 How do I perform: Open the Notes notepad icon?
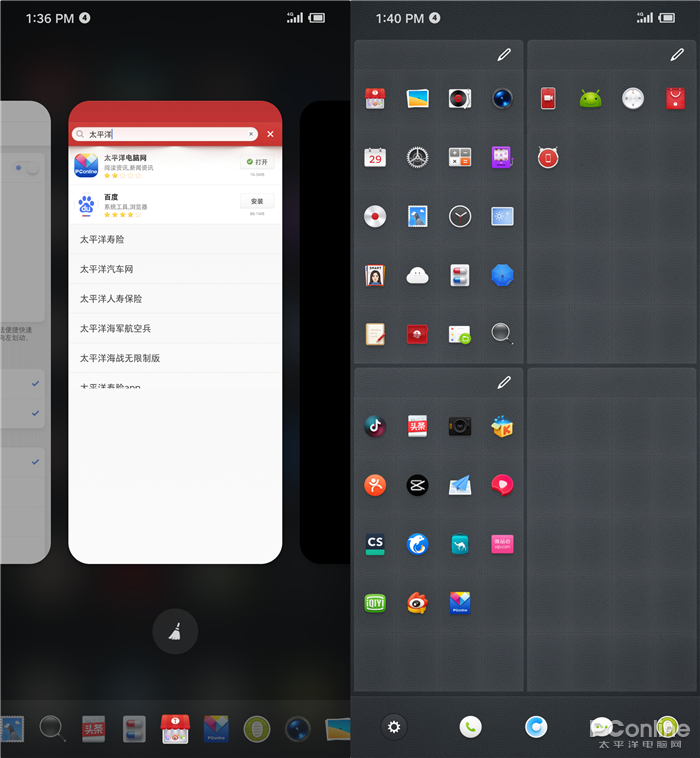click(x=375, y=334)
